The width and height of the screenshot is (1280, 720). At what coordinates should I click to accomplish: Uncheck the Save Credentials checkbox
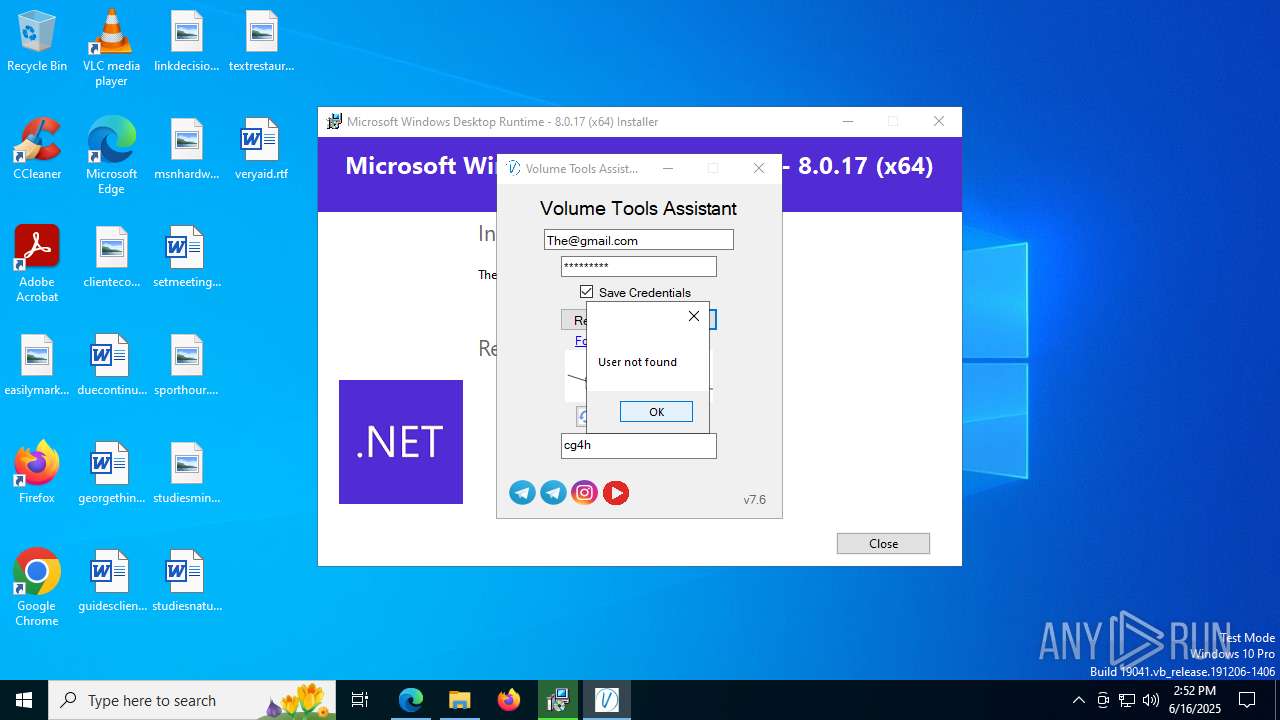586,292
